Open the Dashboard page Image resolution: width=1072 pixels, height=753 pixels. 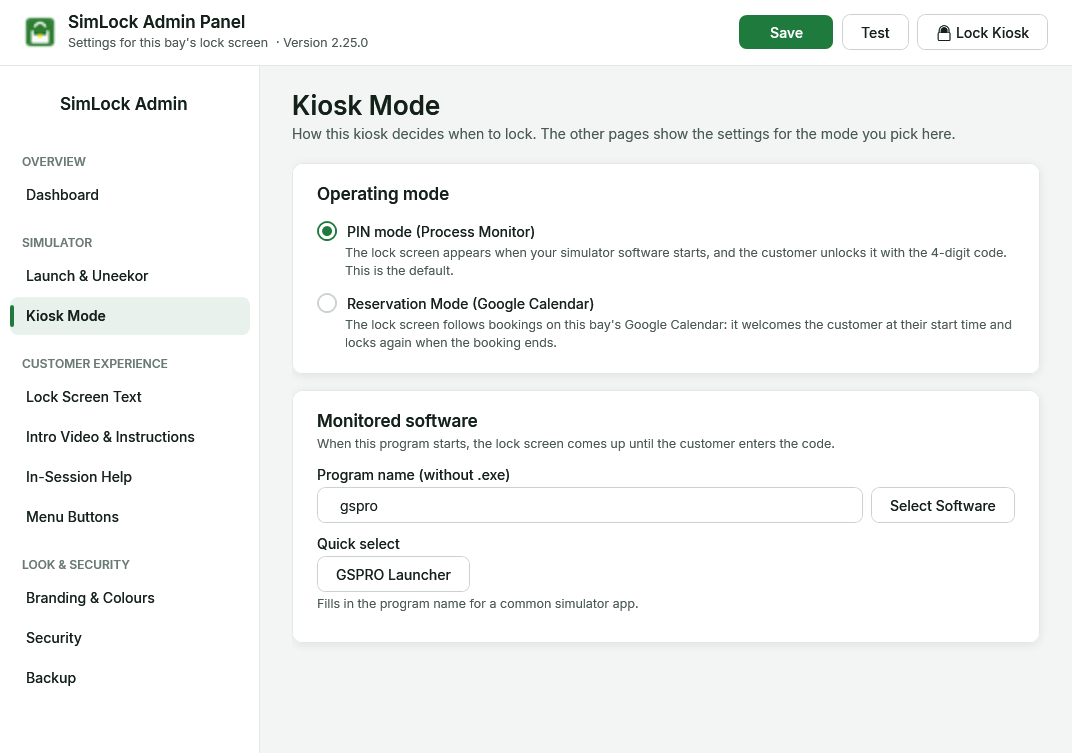pos(130,195)
